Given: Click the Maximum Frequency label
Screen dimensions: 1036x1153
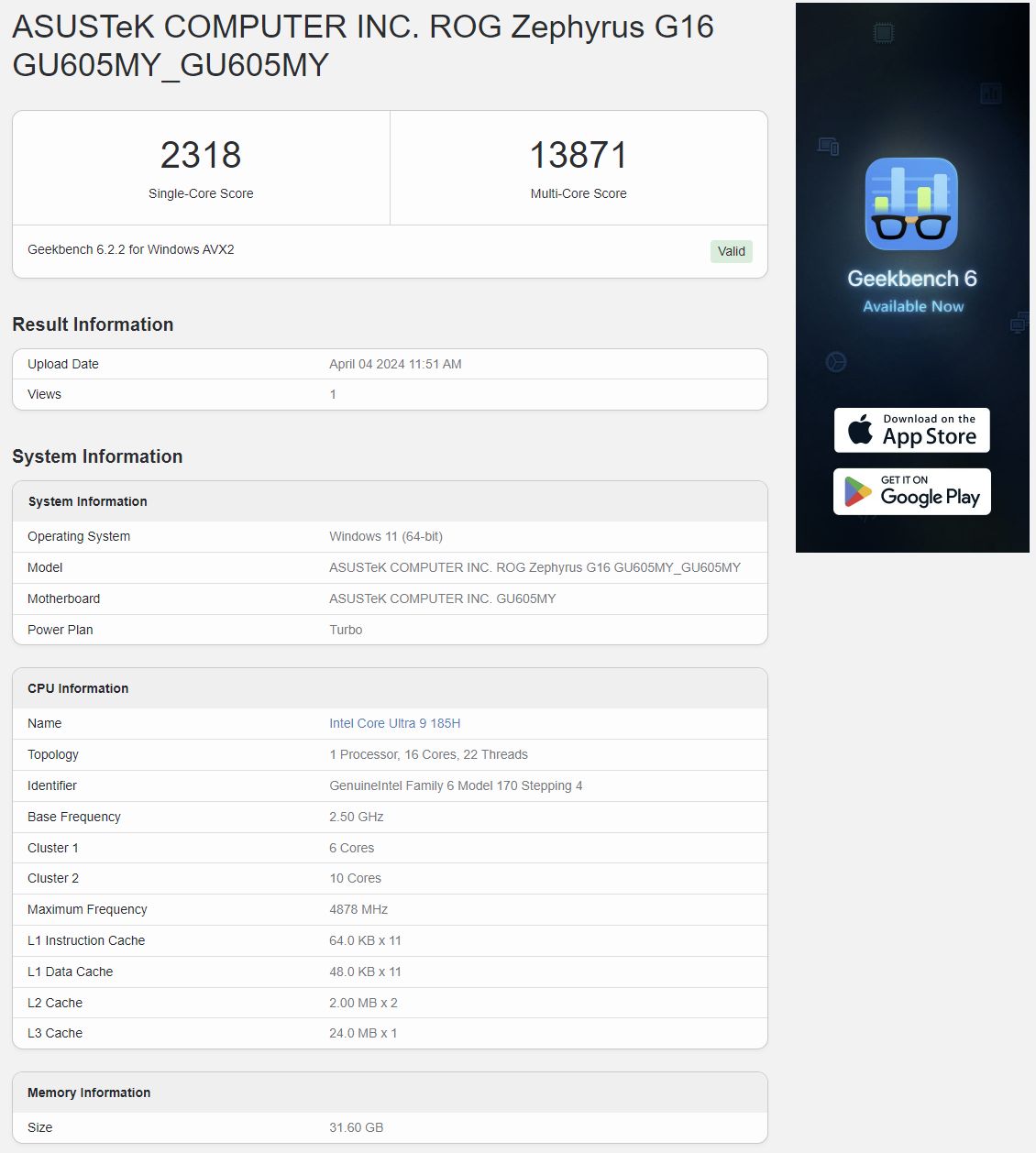Looking at the screenshot, I should 87,909.
